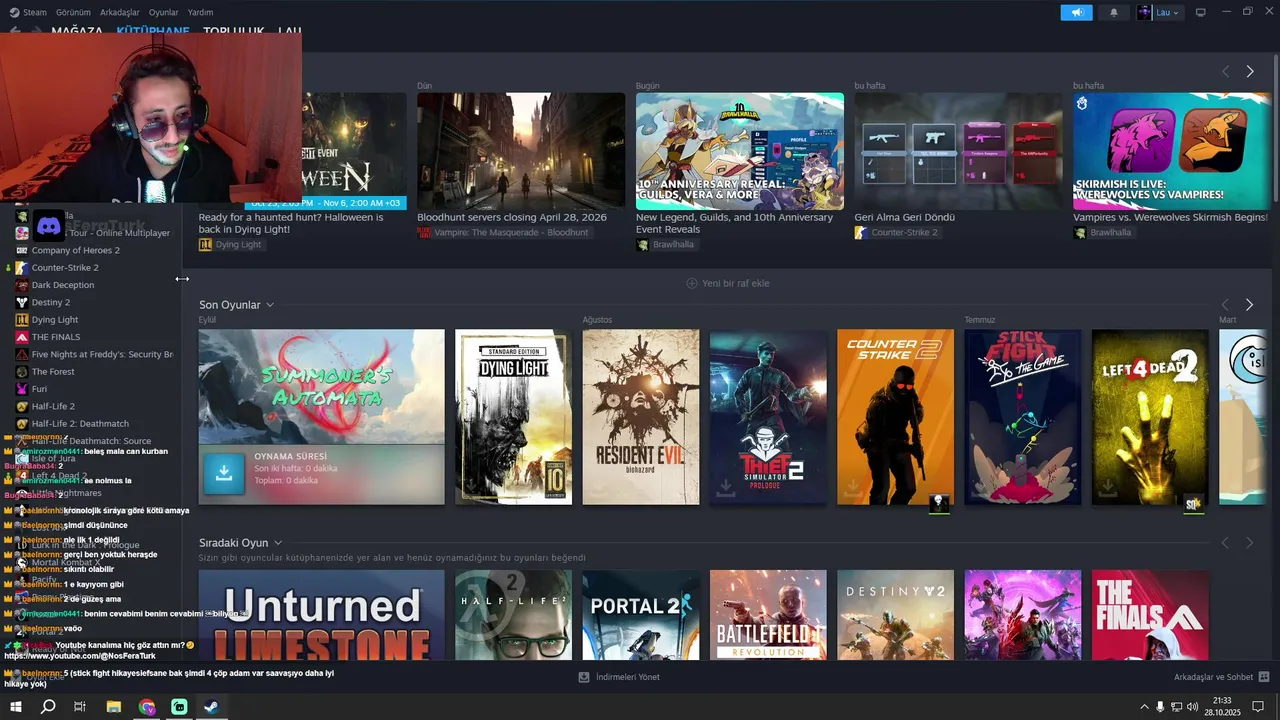This screenshot has height=720, width=1280.
Task: Select the Destiny 2 icon in sidebar
Action: (22, 302)
